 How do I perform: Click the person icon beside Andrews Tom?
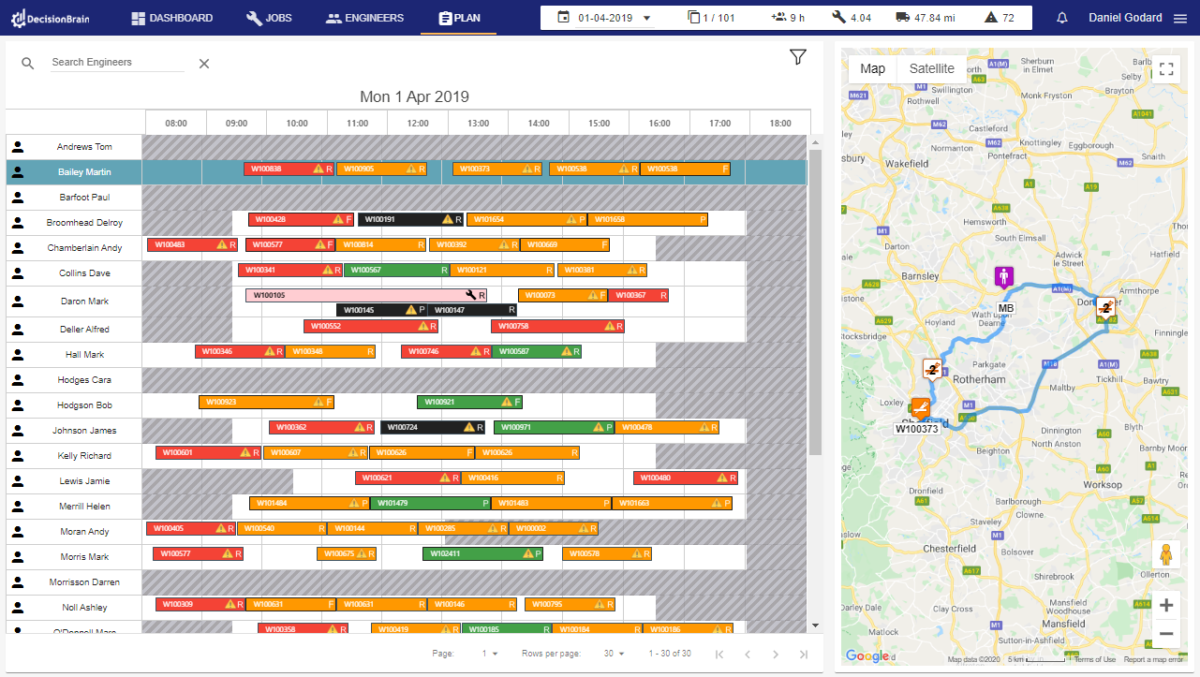[x=16, y=146]
